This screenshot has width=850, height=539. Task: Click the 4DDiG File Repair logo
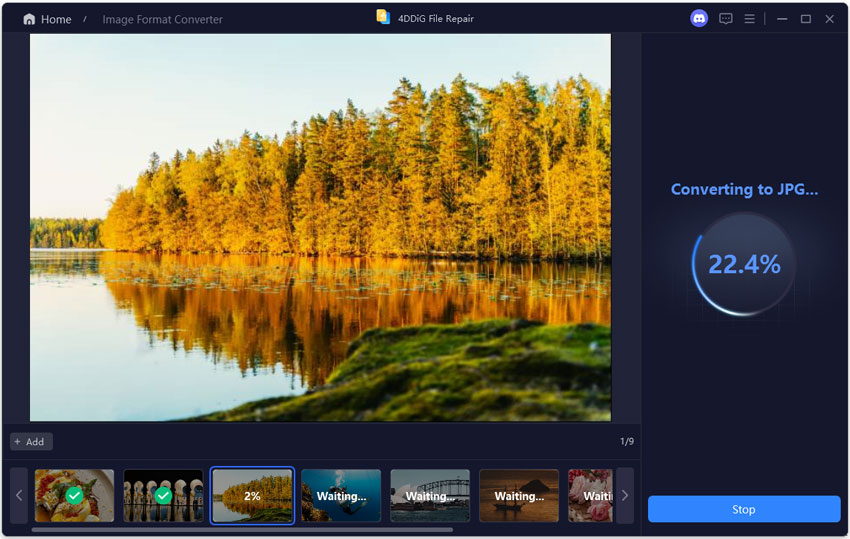tap(383, 17)
